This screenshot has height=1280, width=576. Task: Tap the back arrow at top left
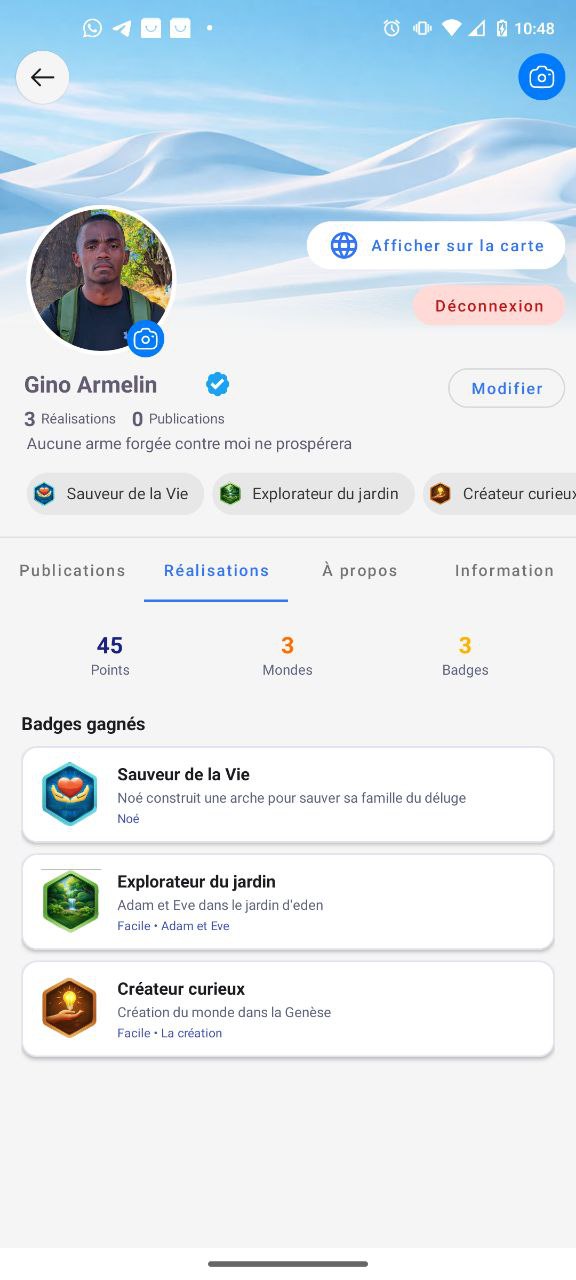point(42,77)
